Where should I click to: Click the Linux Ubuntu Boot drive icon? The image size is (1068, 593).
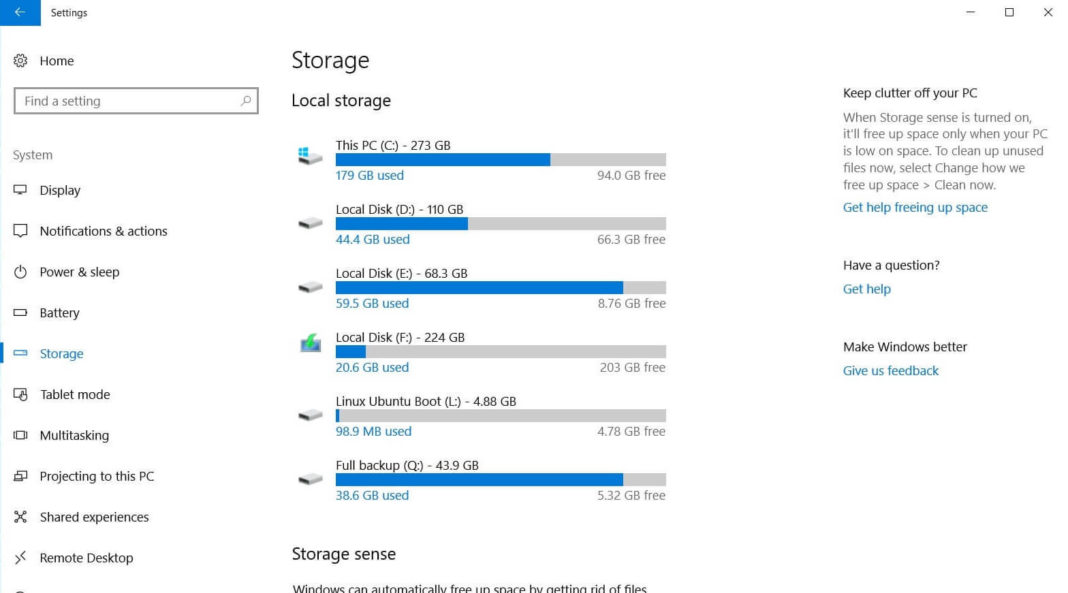pyautogui.click(x=309, y=414)
